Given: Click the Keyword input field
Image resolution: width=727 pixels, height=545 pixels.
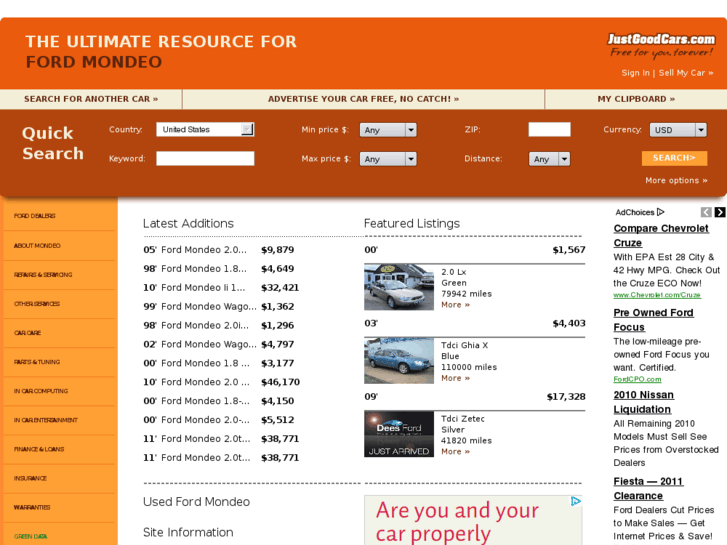Looking at the screenshot, I should [205, 159].
